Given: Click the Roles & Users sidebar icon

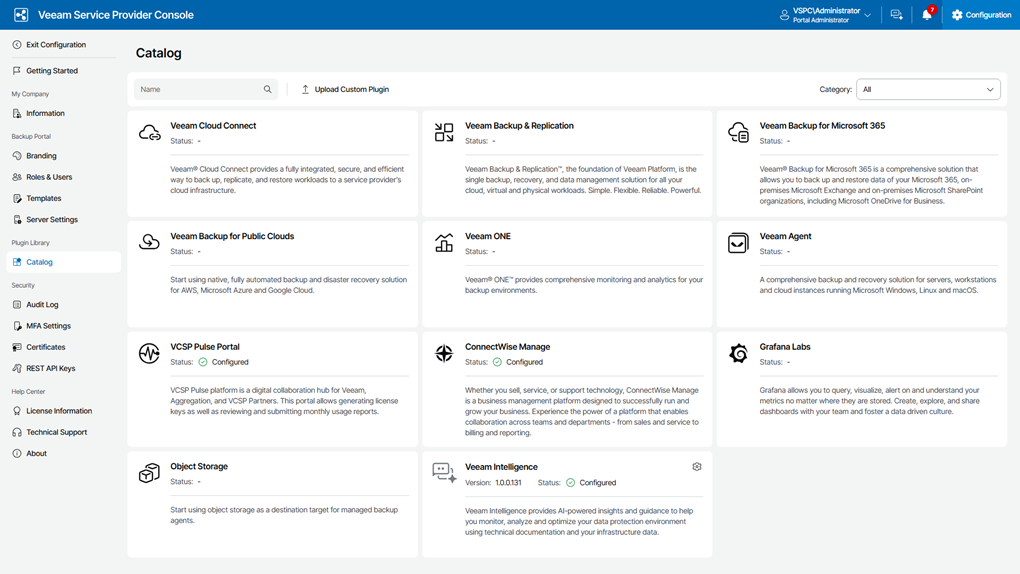Looking at the screenshot, I should pos(17,177).
